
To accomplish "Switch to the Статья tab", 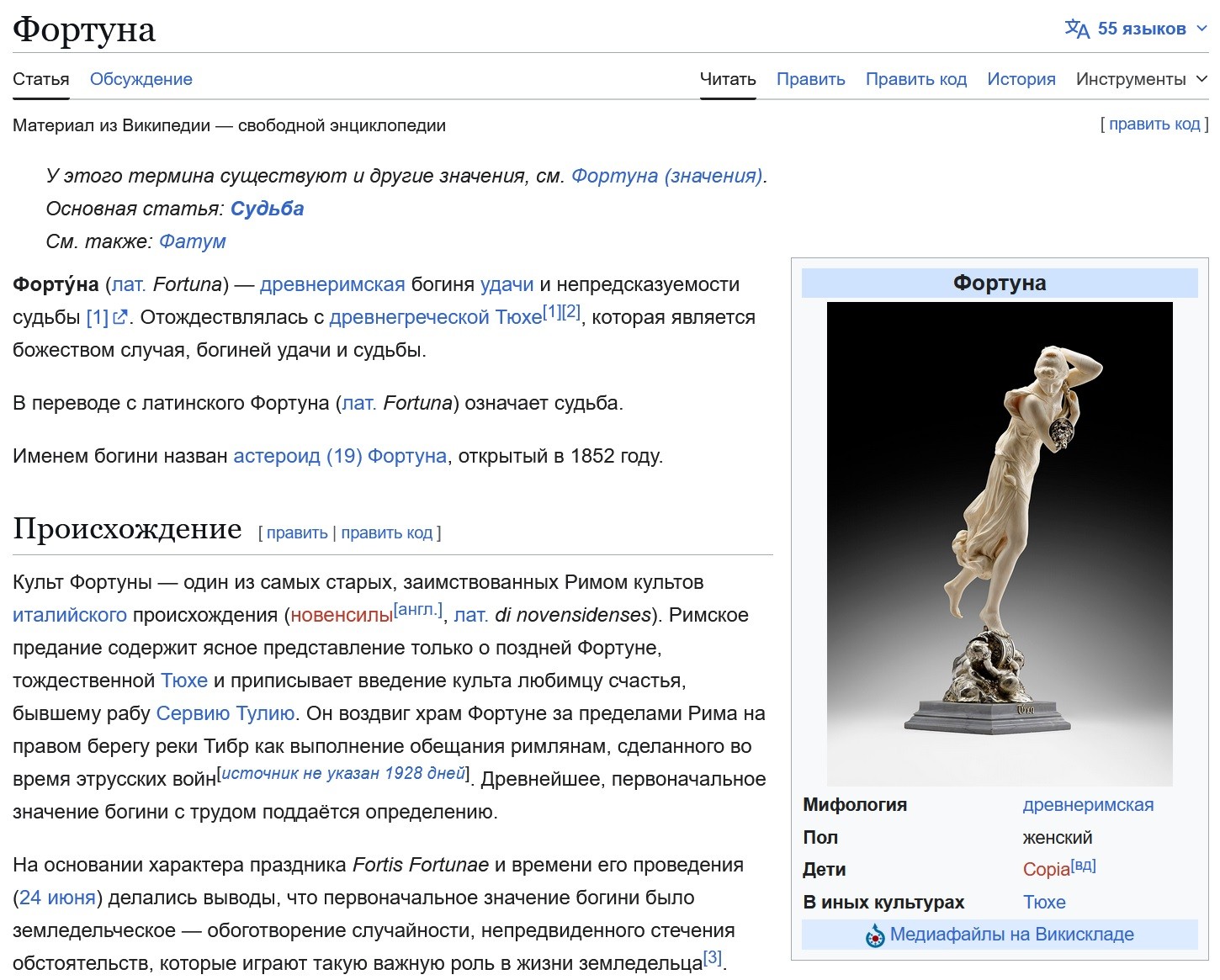I will coord(41,79).
